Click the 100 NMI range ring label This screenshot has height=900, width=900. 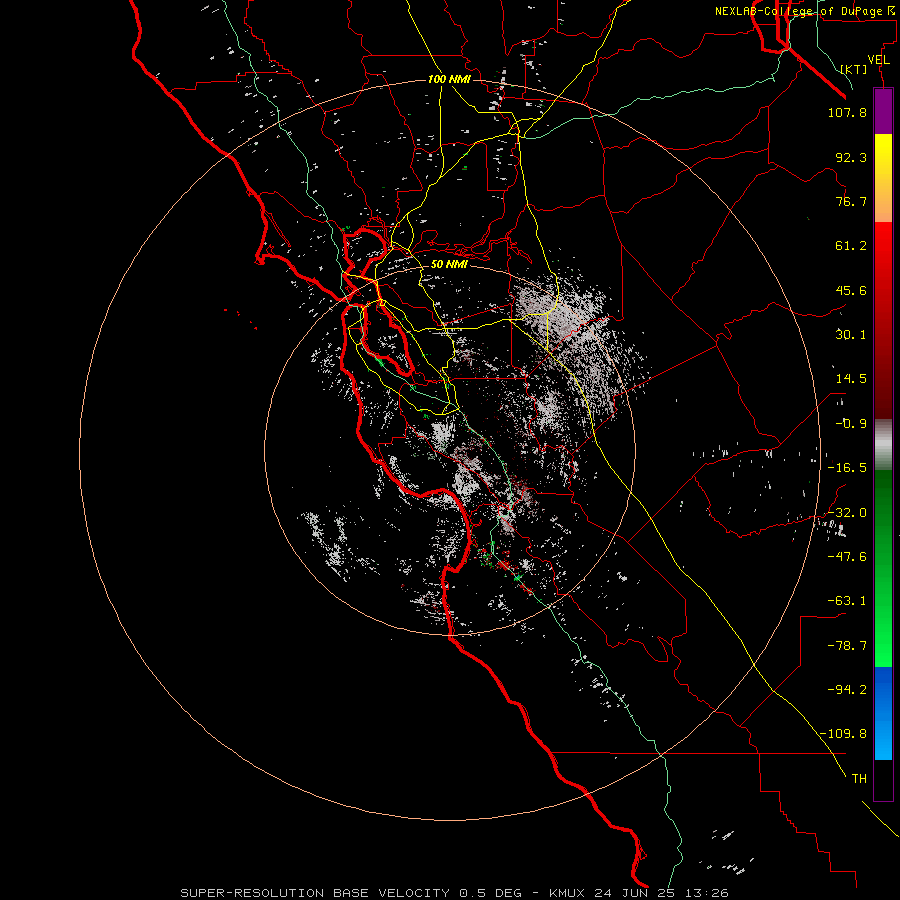(449, 79)
